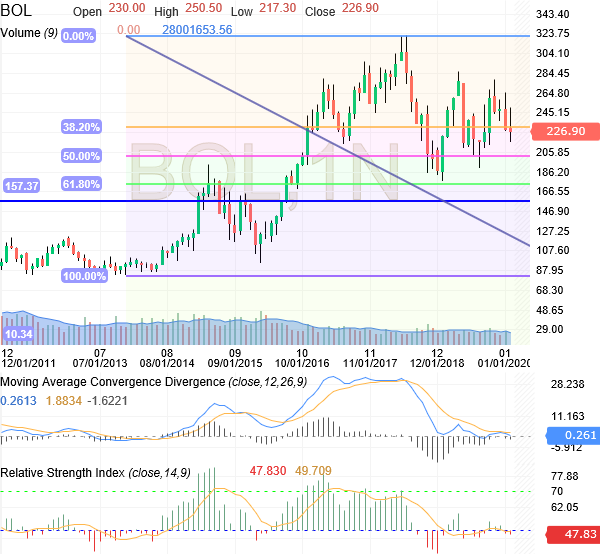
Task: Click the 12/01/2011 date axis label
Action: 28,363
